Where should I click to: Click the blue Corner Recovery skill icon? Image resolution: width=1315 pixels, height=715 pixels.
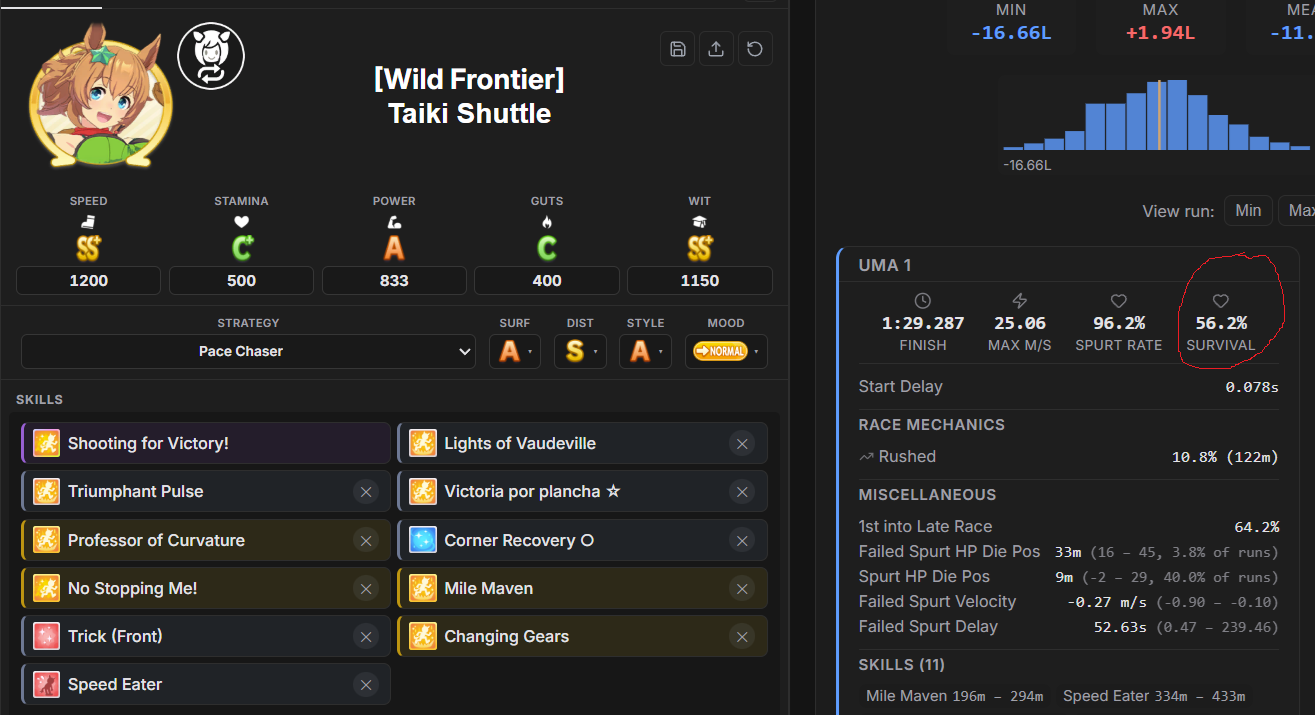pyautogui.click(x=423, y=540)
